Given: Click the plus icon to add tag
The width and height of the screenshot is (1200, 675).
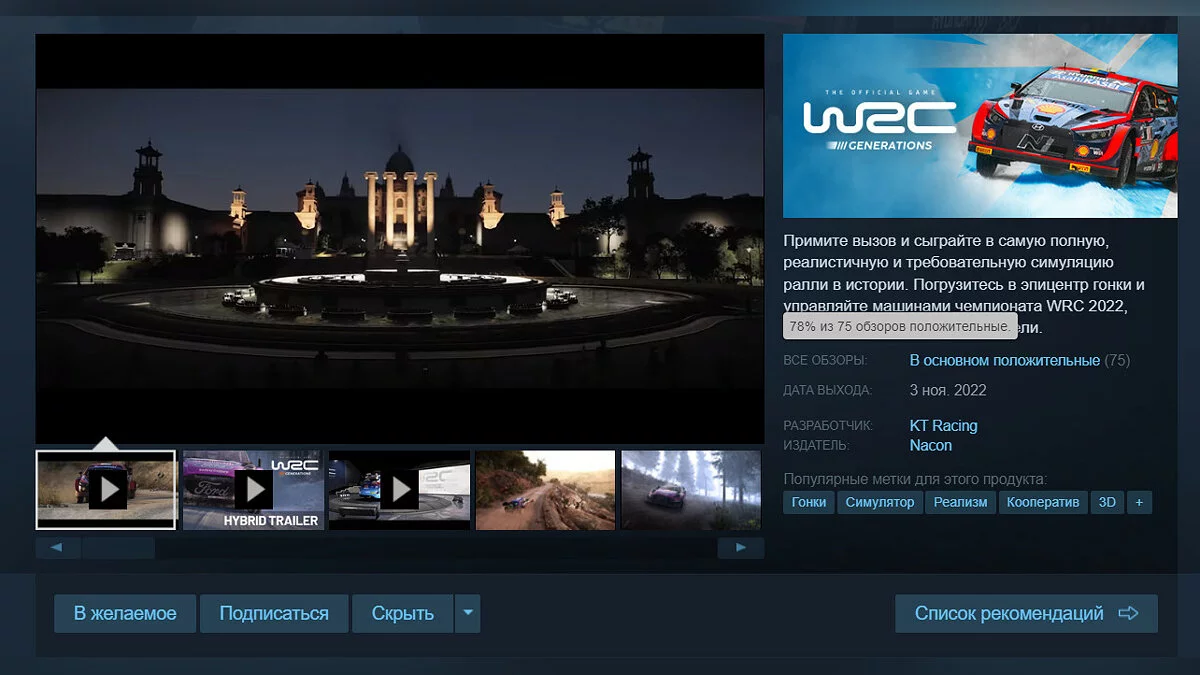Looking at the screenshot, I should point(1139,502).
